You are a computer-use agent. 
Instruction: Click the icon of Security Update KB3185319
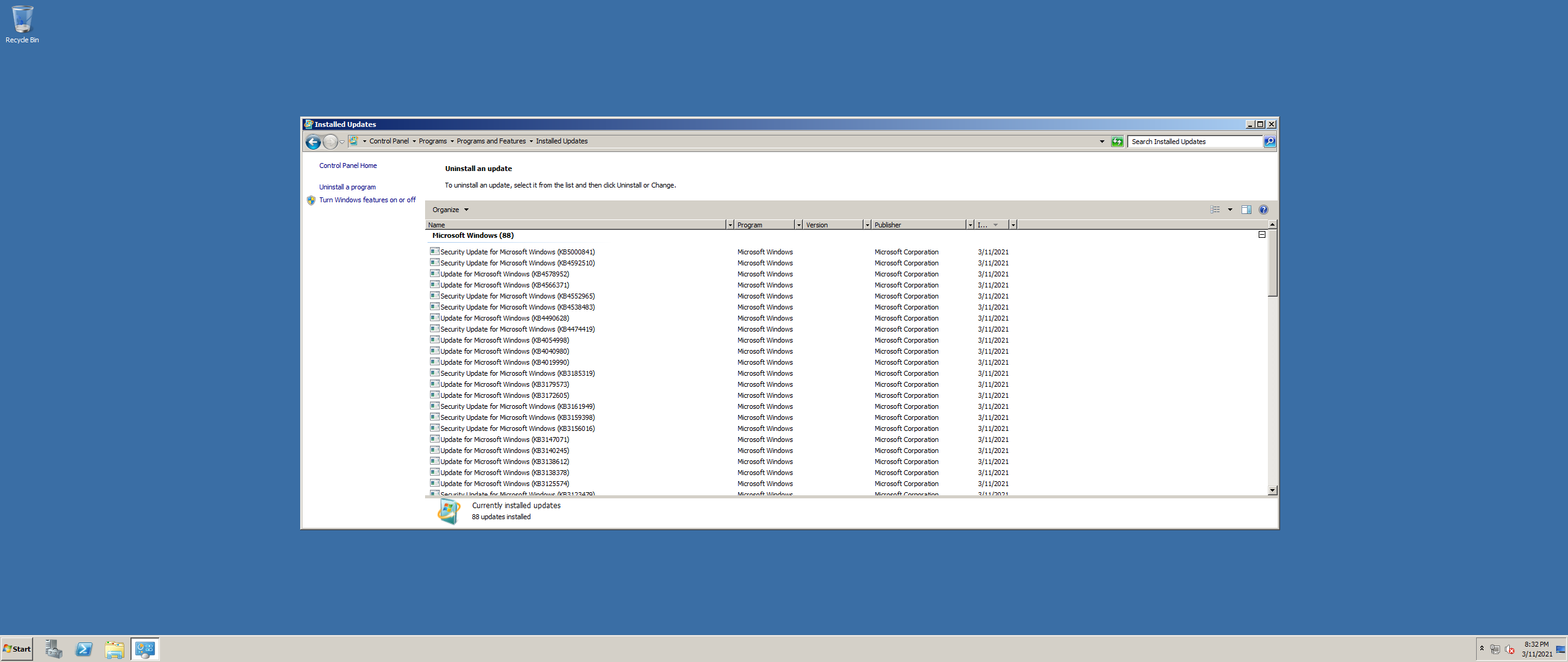[x=435, y=373]
